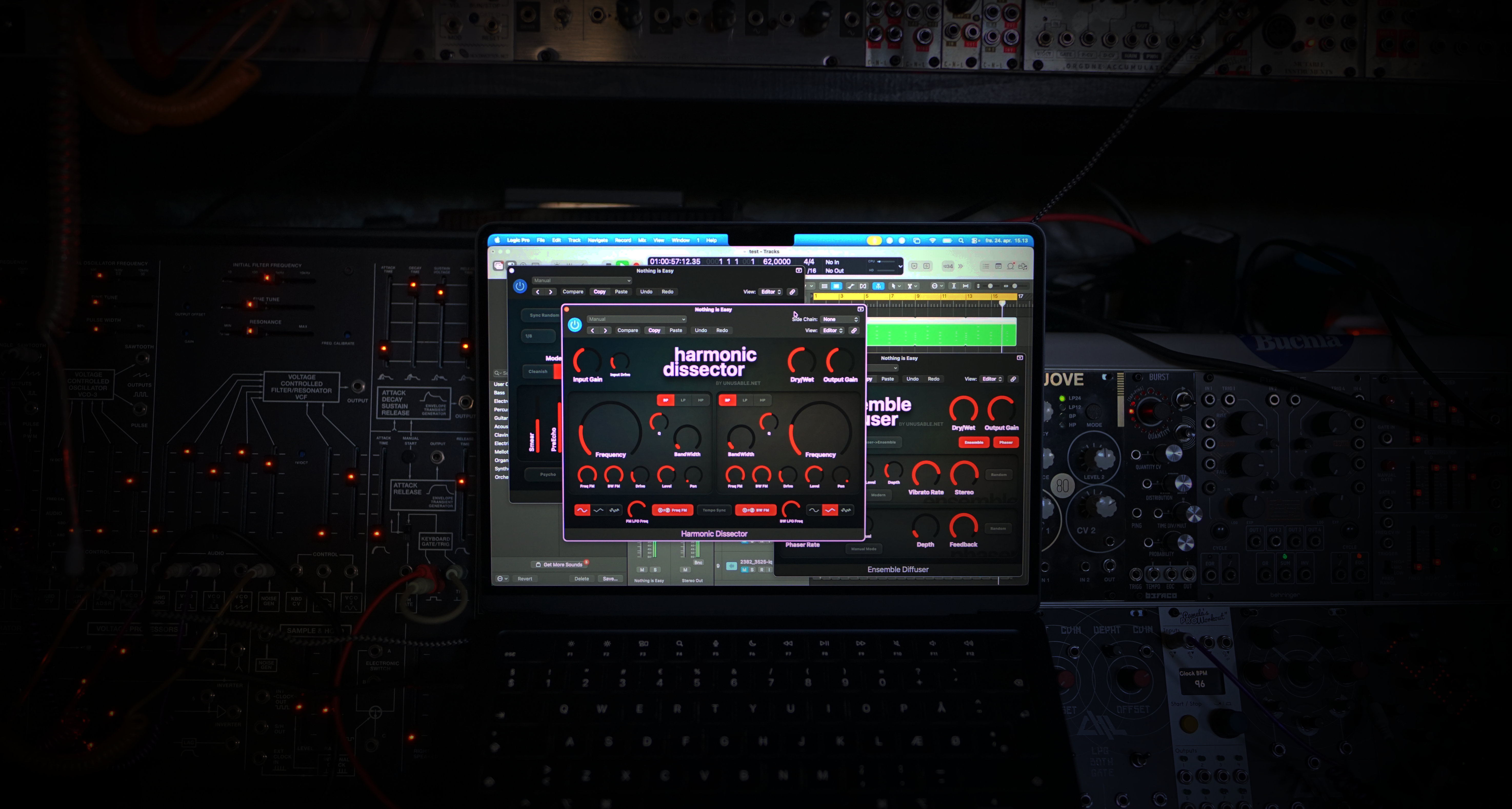Toggle Freq FM link button
Image resolution: width=1512 pixels, height=809 pixels.
click(673, 510)
